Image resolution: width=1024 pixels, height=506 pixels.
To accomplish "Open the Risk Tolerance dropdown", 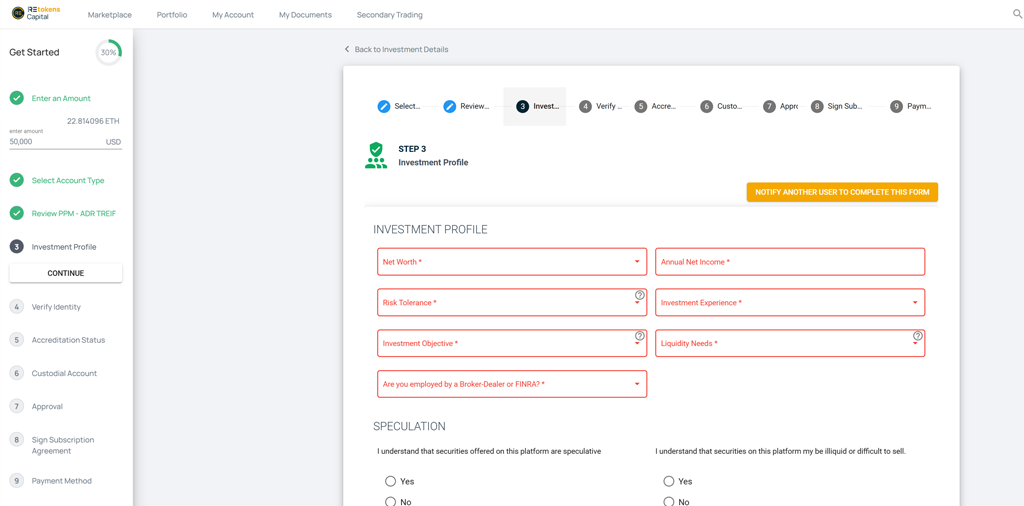I will [512, 302].
